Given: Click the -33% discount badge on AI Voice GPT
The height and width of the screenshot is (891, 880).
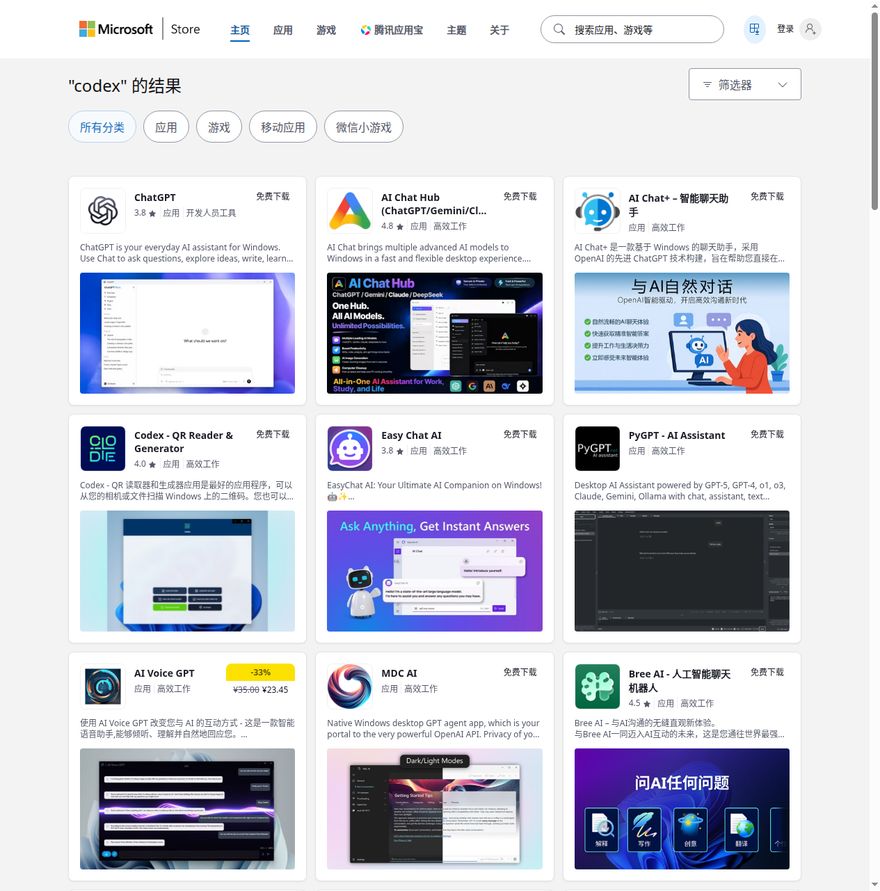Looking at the screenshot, I should pos(260,672).
